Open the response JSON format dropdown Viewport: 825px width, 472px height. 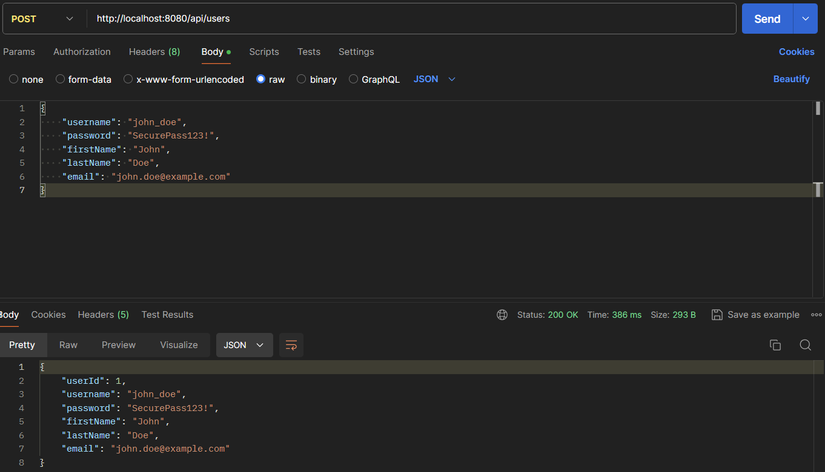coord(244,345)
